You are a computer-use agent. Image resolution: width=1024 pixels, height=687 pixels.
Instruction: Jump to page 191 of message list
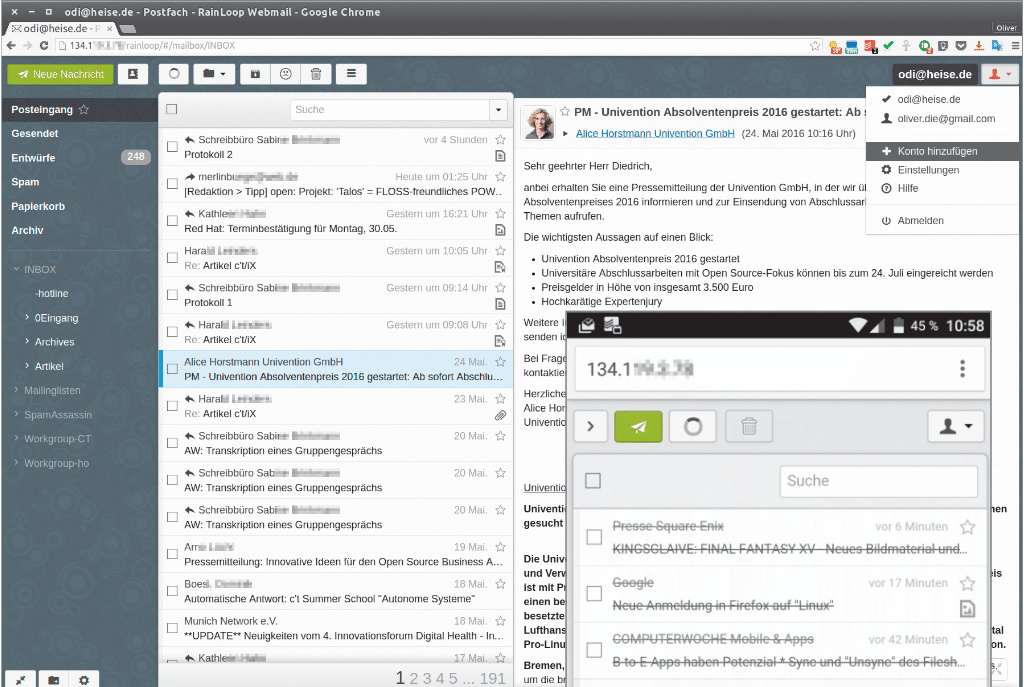pos(492,679)
